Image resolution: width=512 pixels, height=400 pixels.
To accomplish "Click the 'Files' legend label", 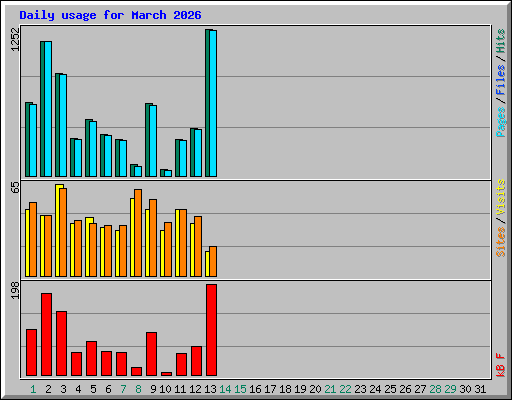I will 500,79.
